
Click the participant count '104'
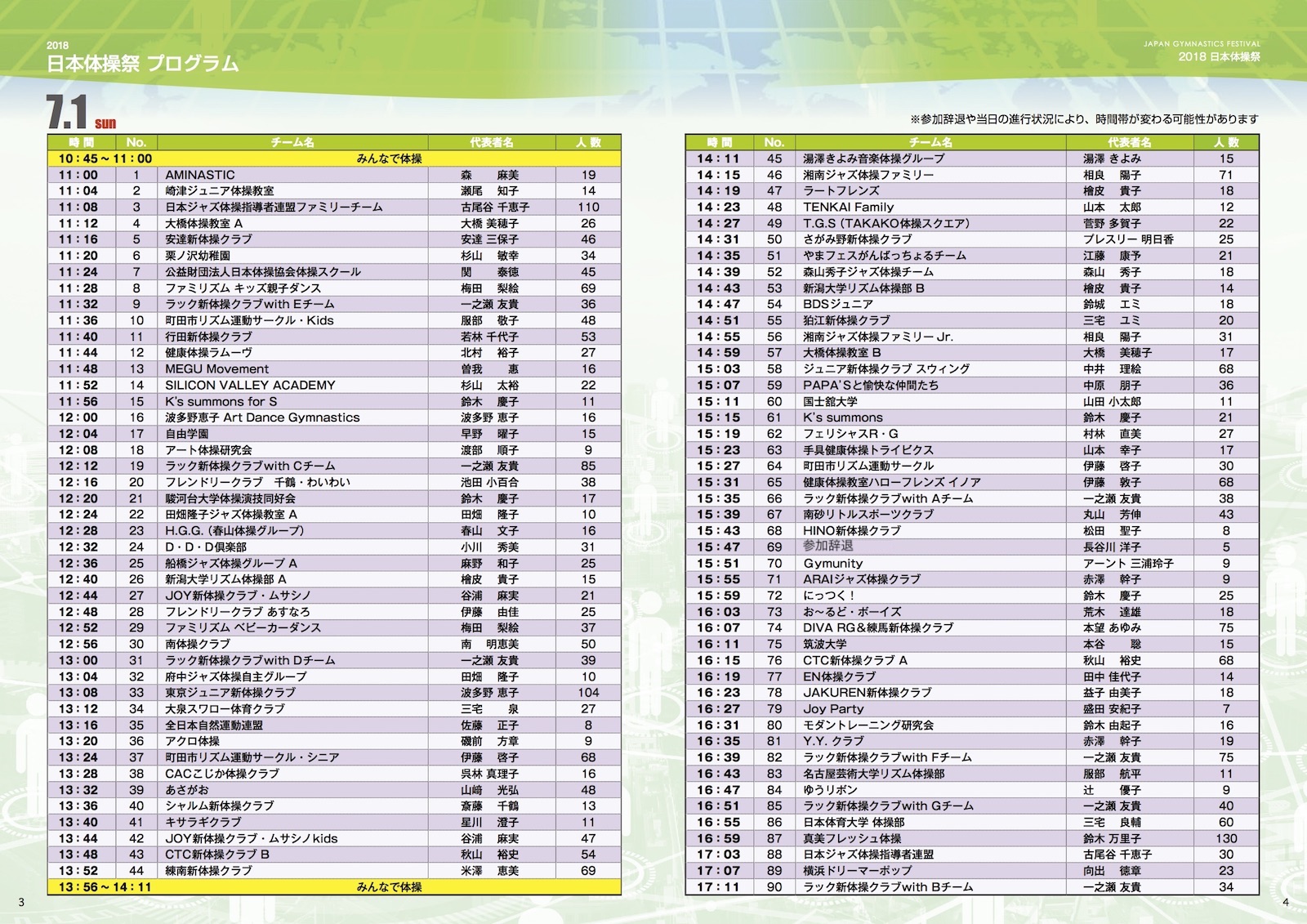[x=588, y=693]
